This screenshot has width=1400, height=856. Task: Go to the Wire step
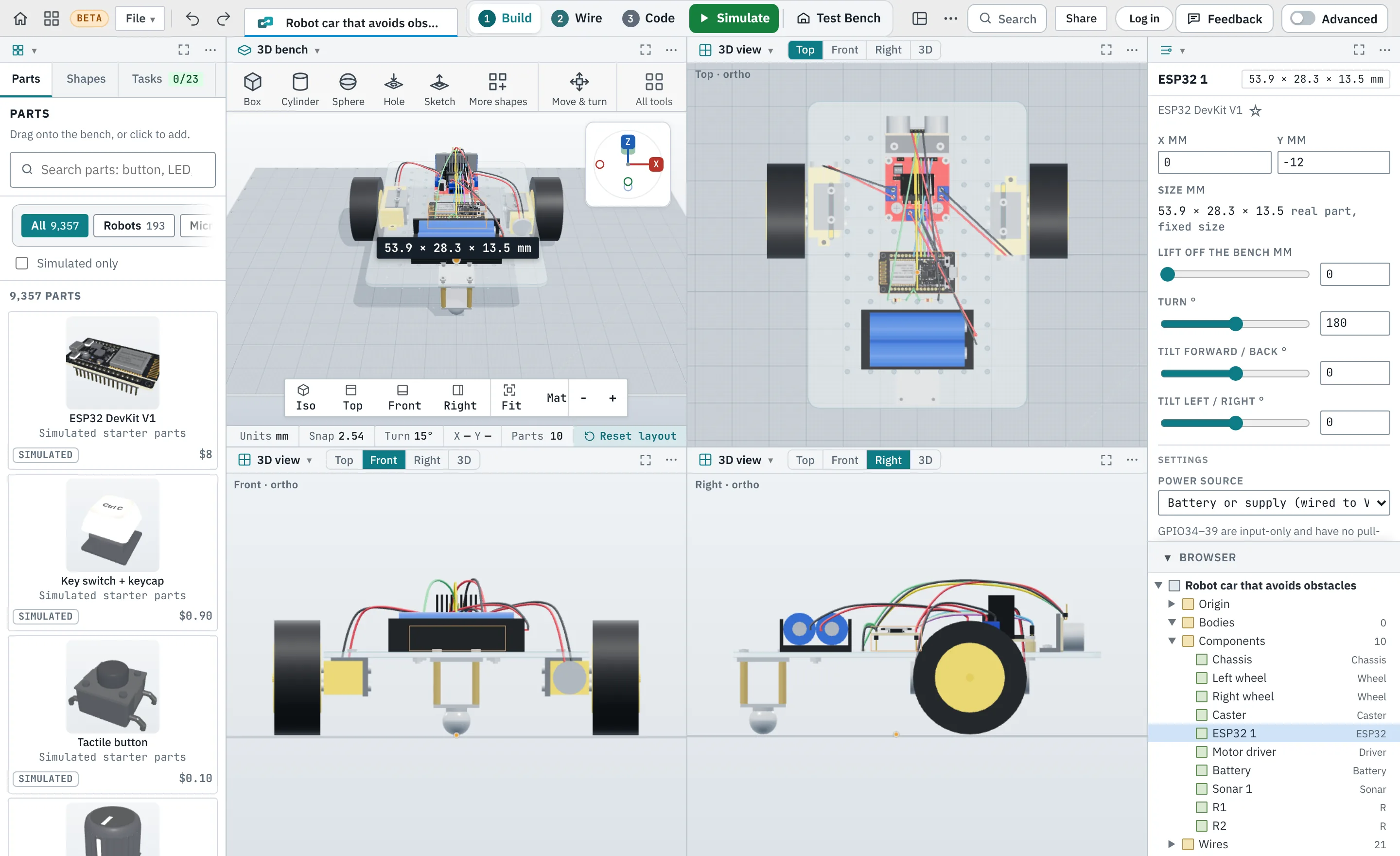coord(577,18)
